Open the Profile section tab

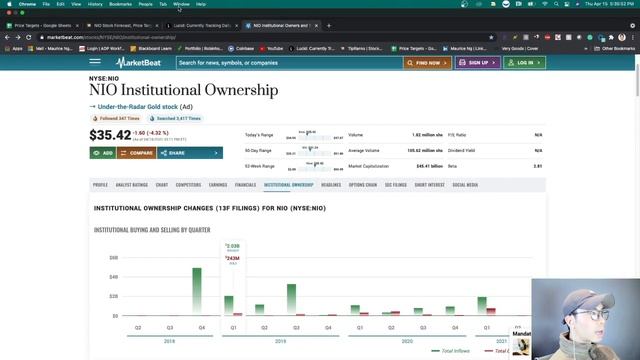[100, 185]
